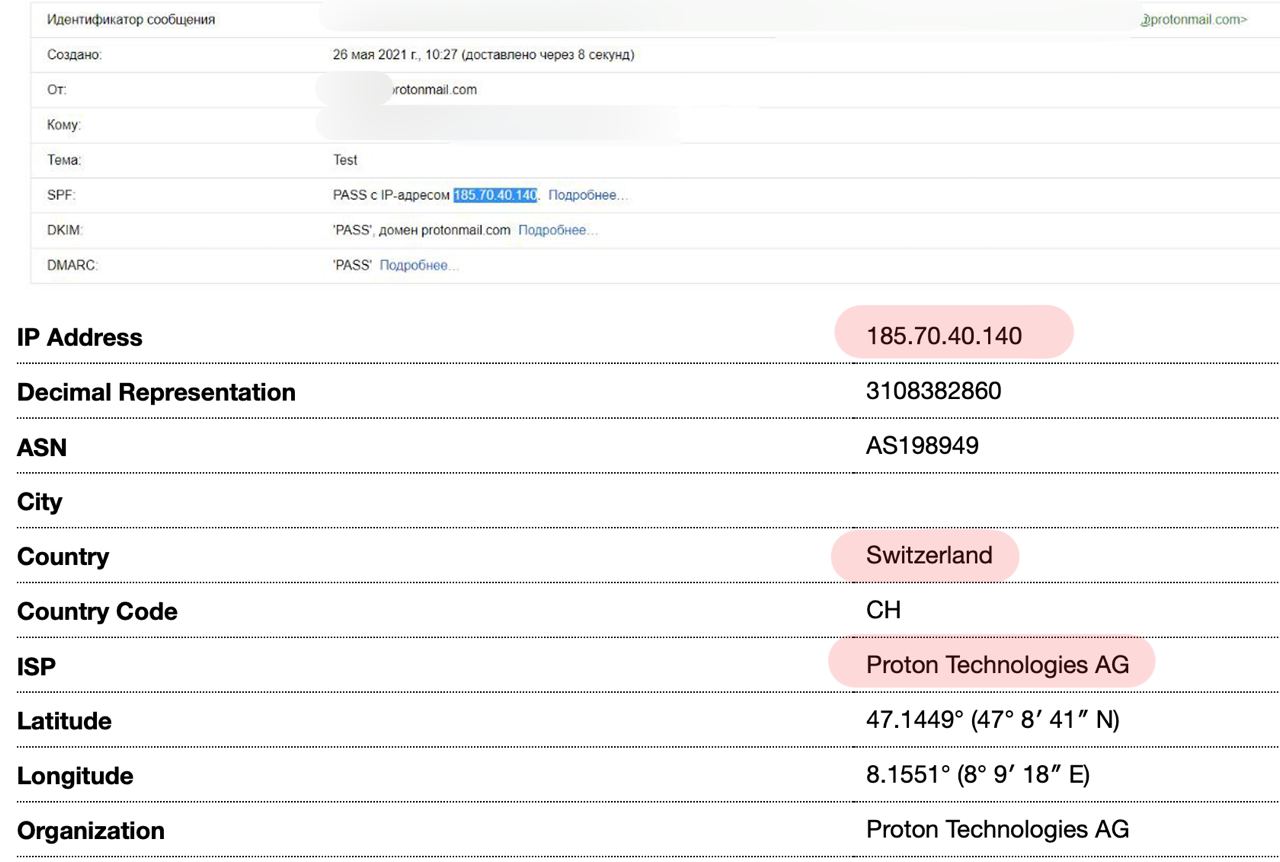Click the 'Organization' row label
Screen dimensions: 1280x862
click(91, 831)
